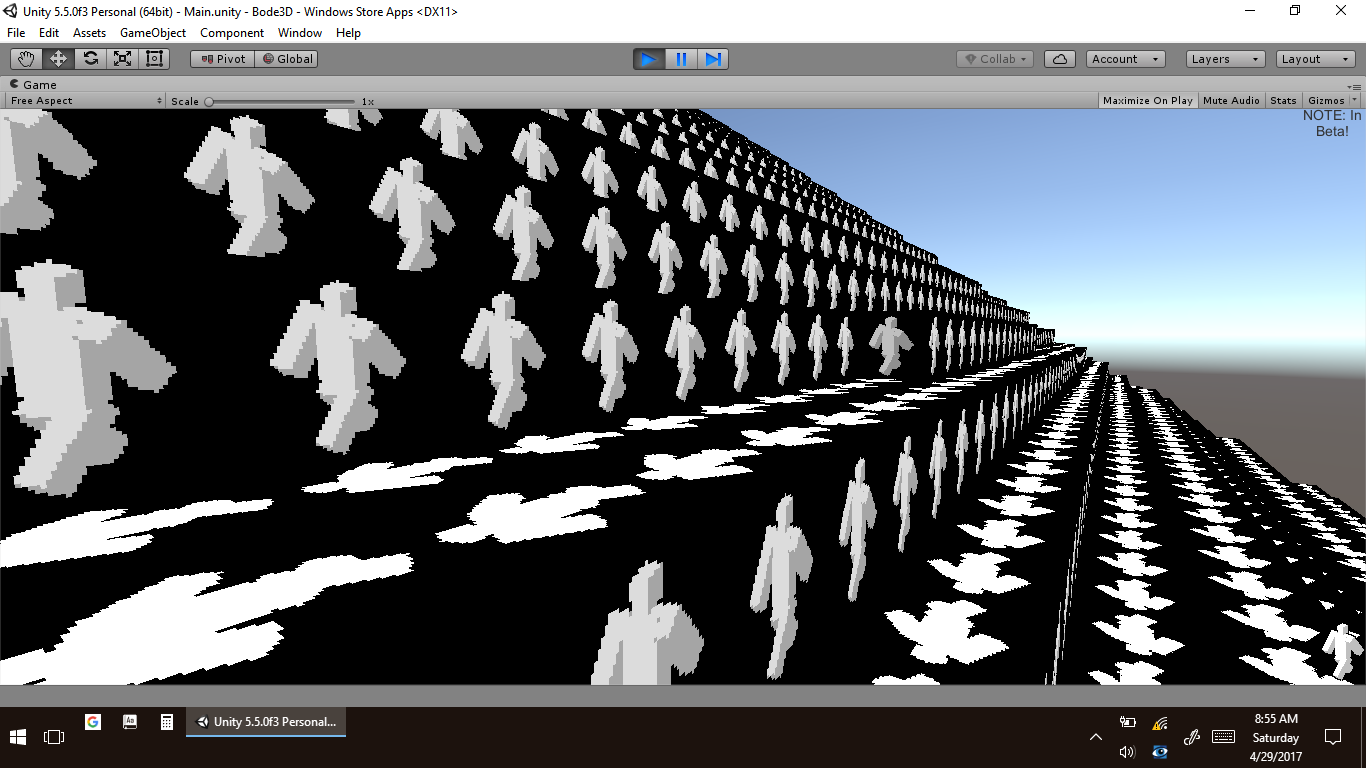The image size is (1366, 768).
Task: Select the Scale tool
Action: click(x=122, y=59)
